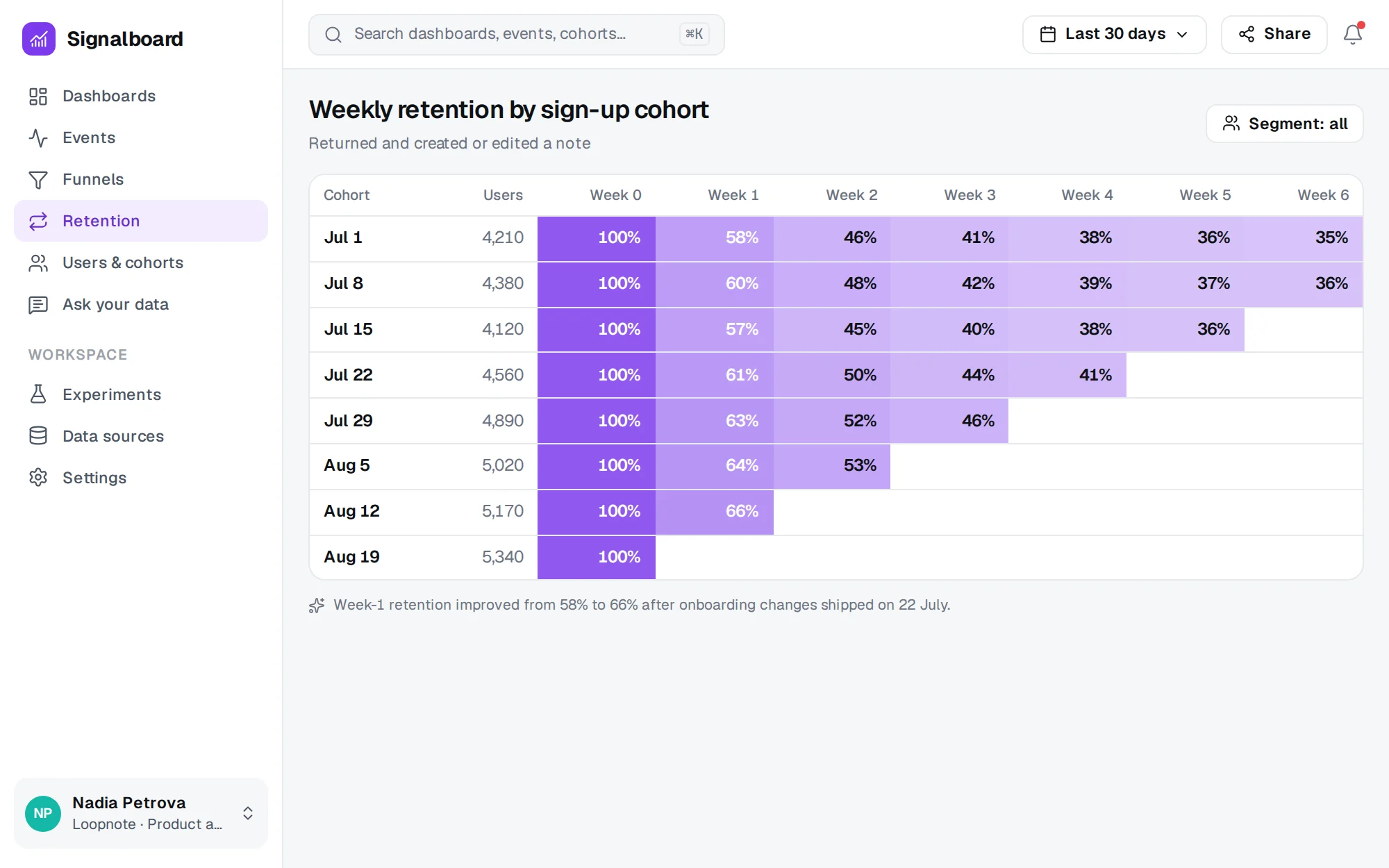Click the chevron beside Last 30 days
The image size is (1389, 868).
click(1182, 35)
